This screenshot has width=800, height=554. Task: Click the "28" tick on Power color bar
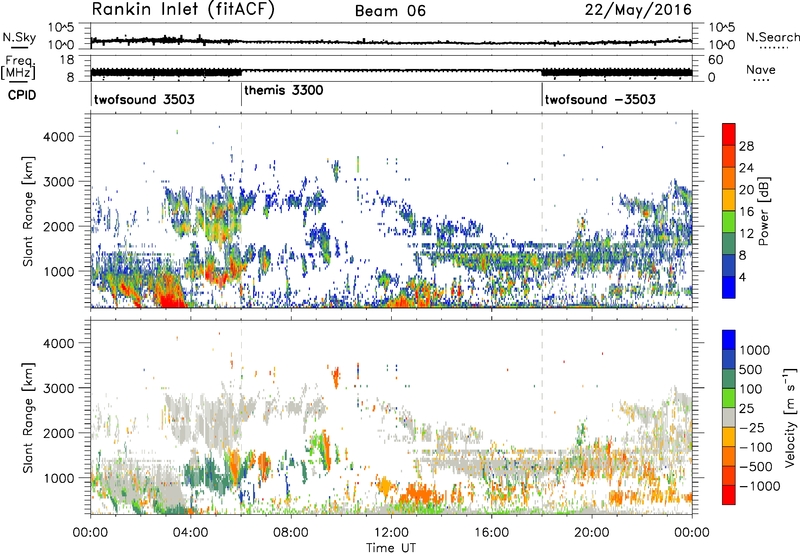(746, 146)
